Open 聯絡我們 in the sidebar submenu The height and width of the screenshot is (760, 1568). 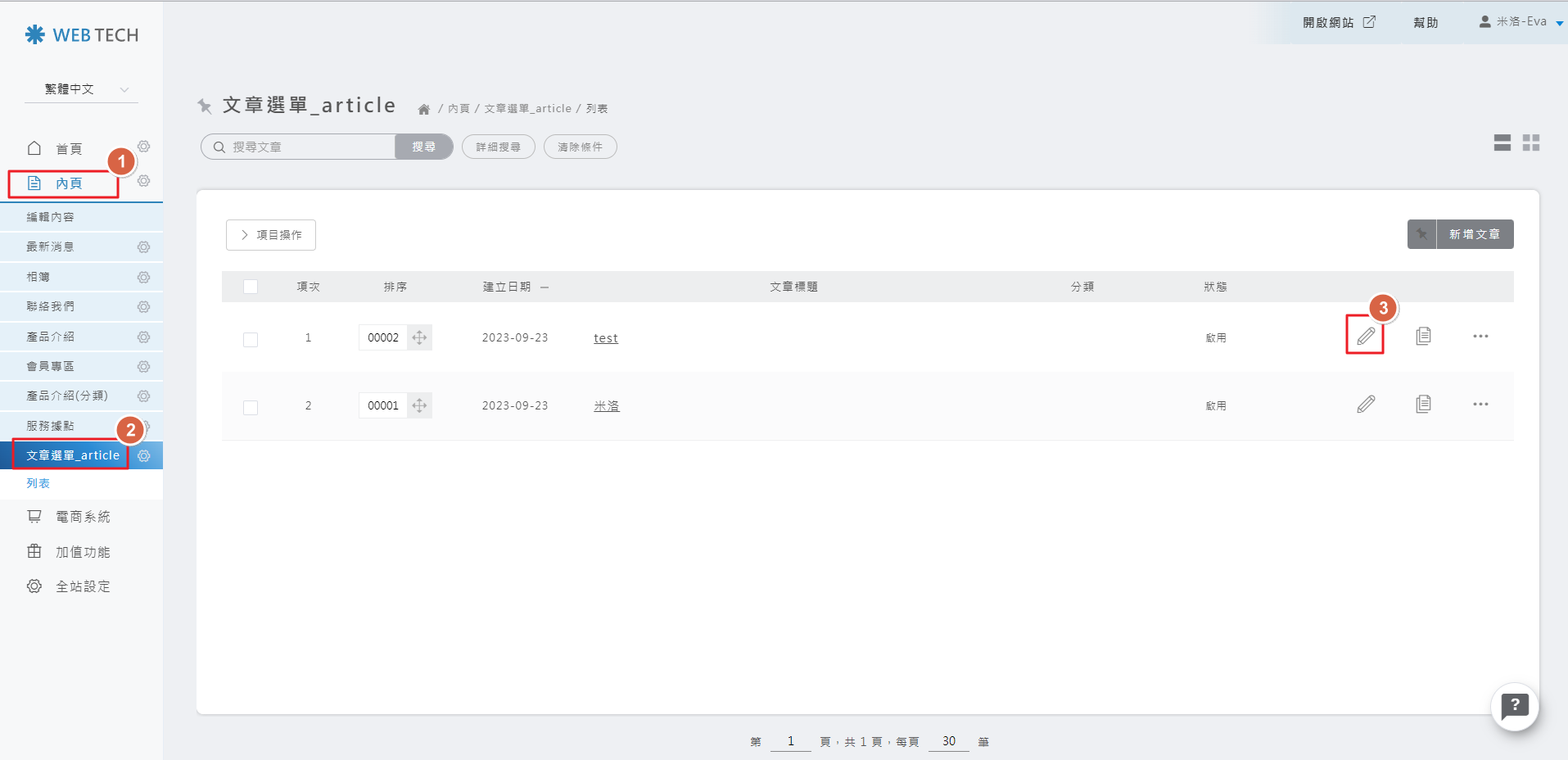51,306
